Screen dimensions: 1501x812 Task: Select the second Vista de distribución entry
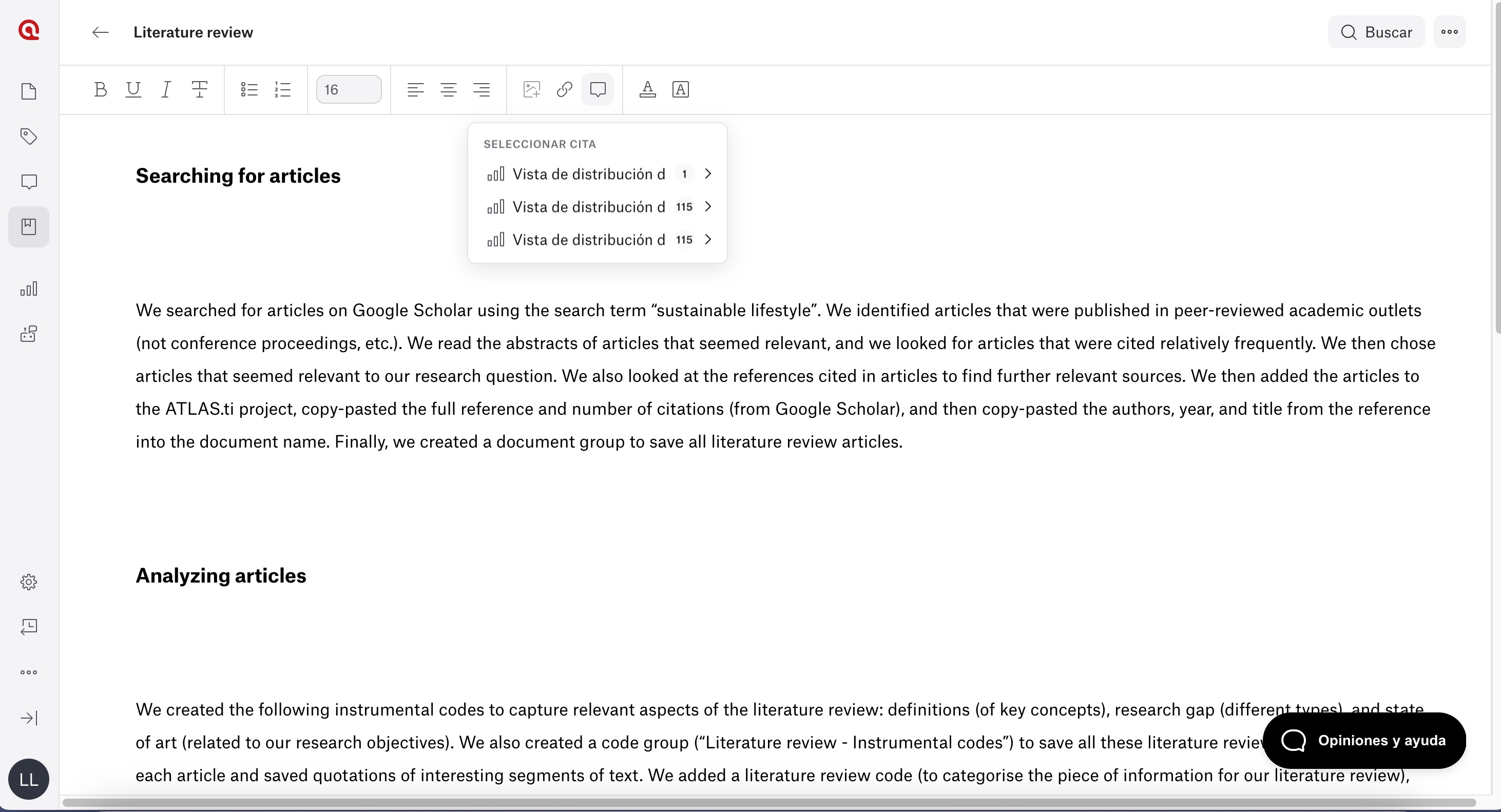click(597, 207)
